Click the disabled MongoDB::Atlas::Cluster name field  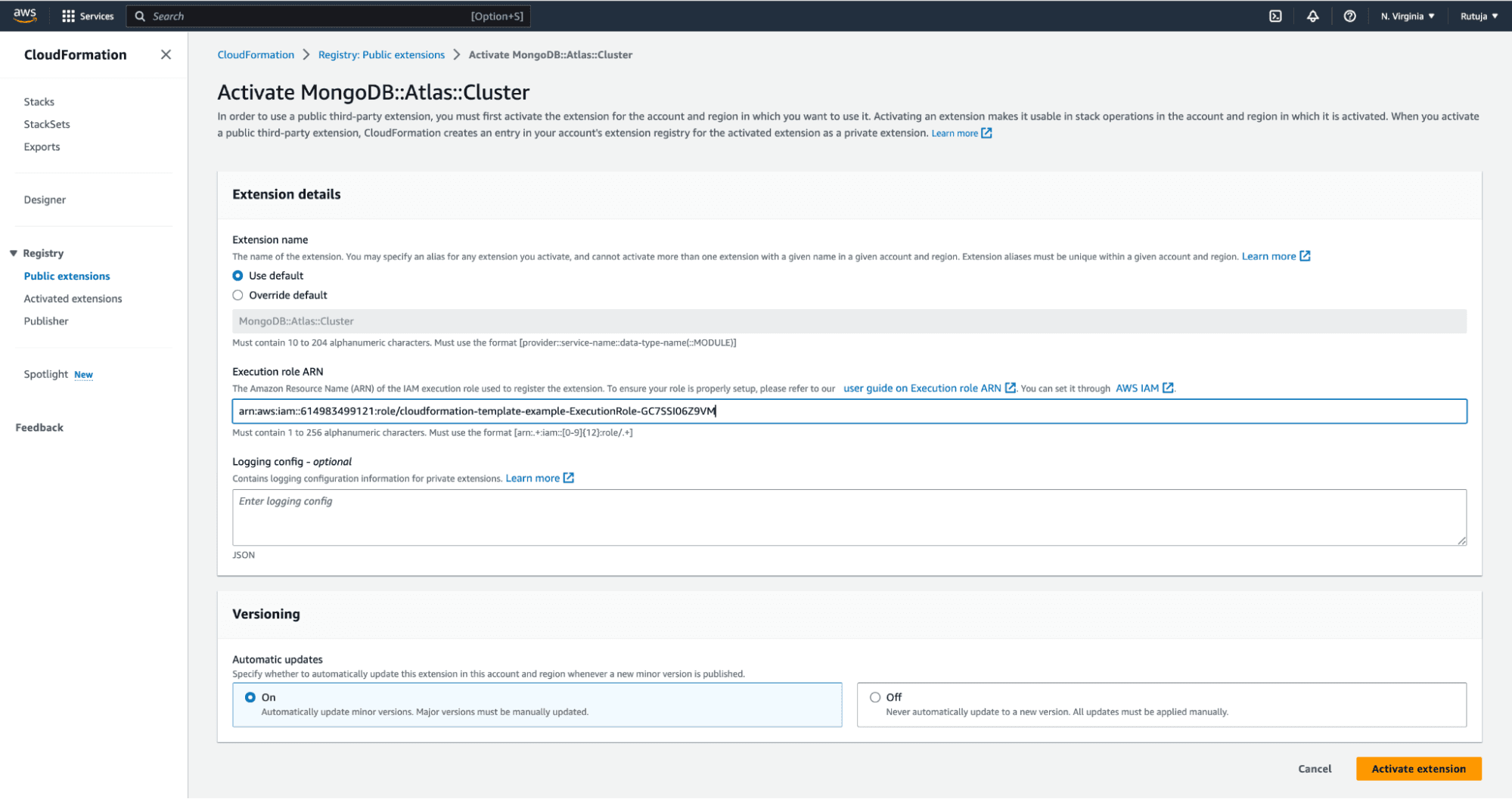pos(849,321)
